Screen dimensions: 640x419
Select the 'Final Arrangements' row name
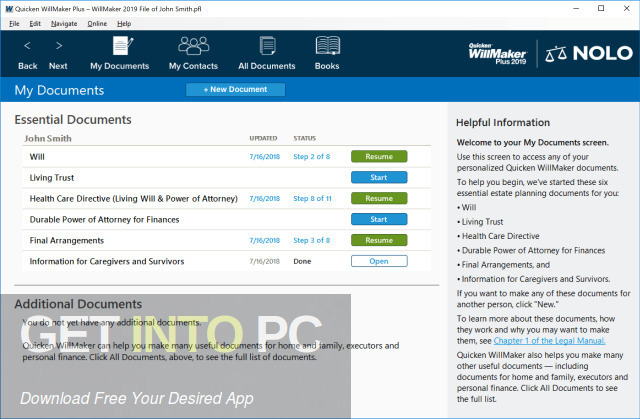coord(67,241)
